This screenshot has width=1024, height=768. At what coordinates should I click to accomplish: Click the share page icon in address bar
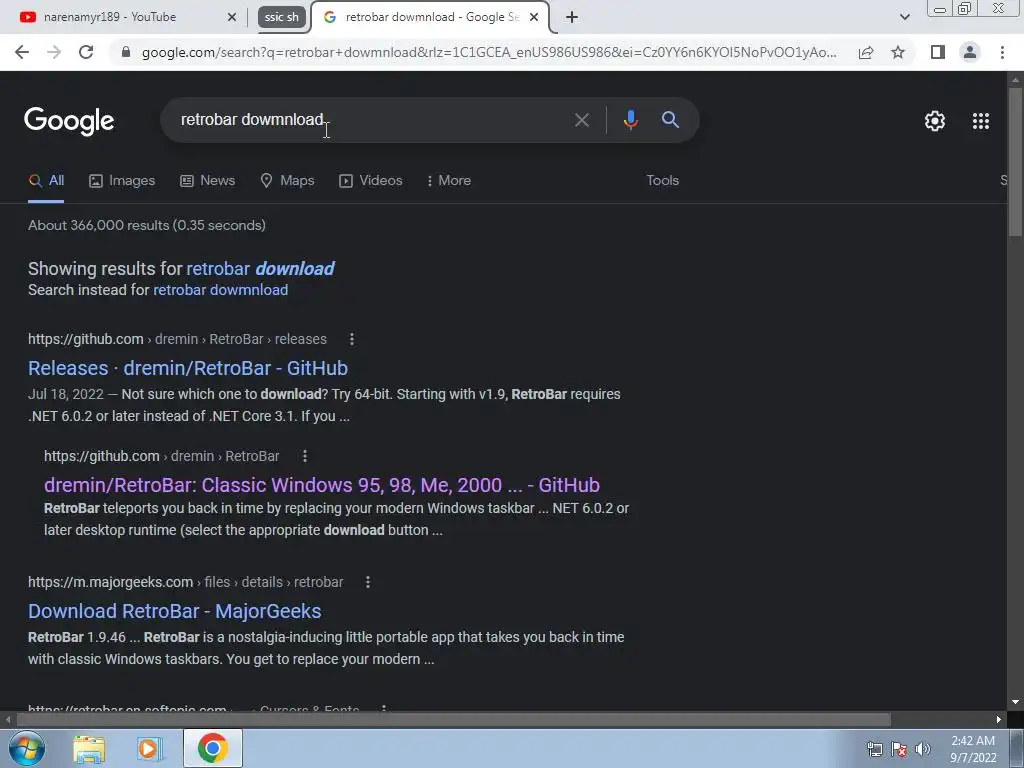pos(866,52)
